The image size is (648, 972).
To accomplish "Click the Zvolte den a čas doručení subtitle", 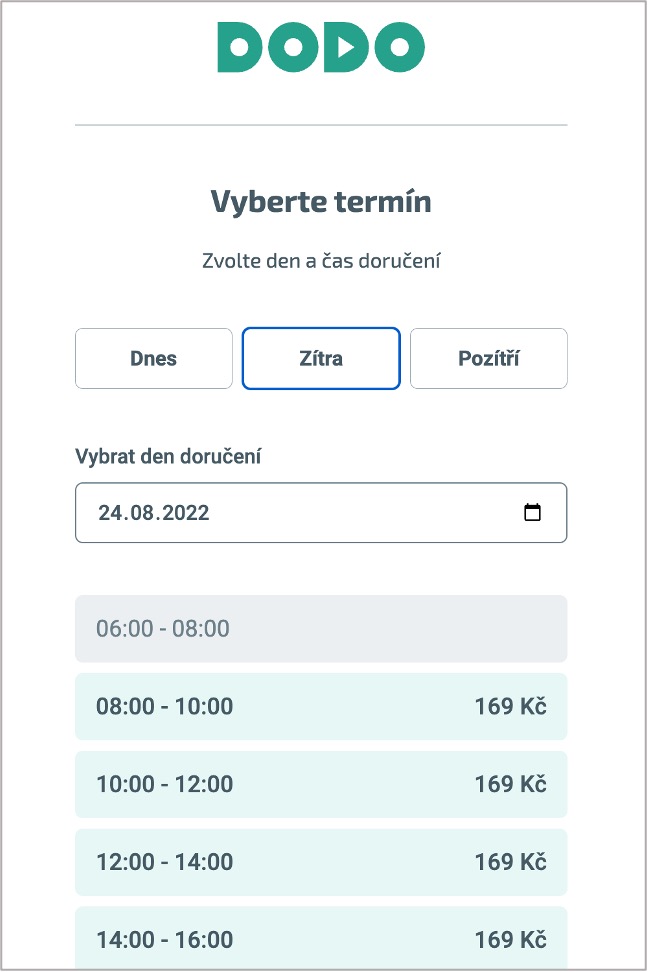I will tap(321, 261).
